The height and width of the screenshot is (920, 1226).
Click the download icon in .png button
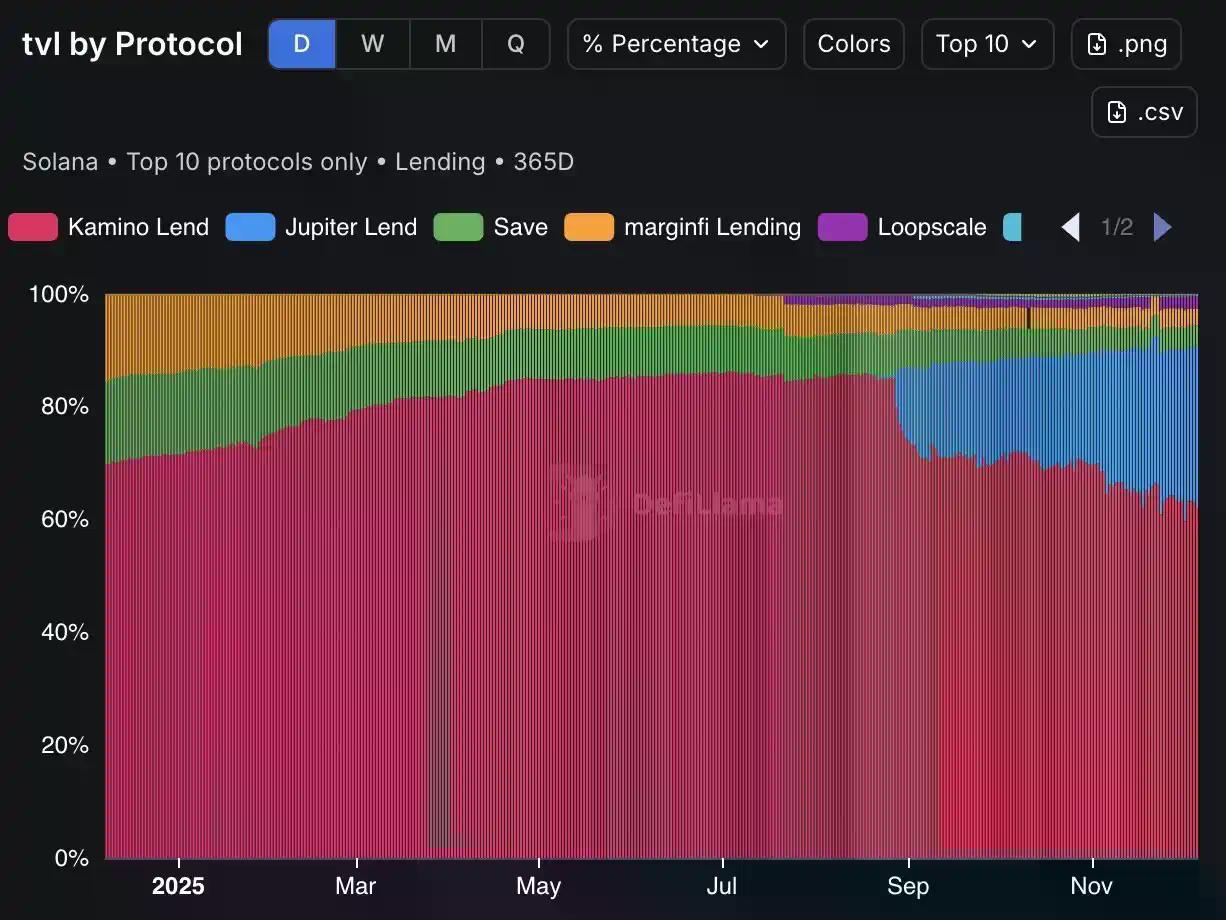1097,44
